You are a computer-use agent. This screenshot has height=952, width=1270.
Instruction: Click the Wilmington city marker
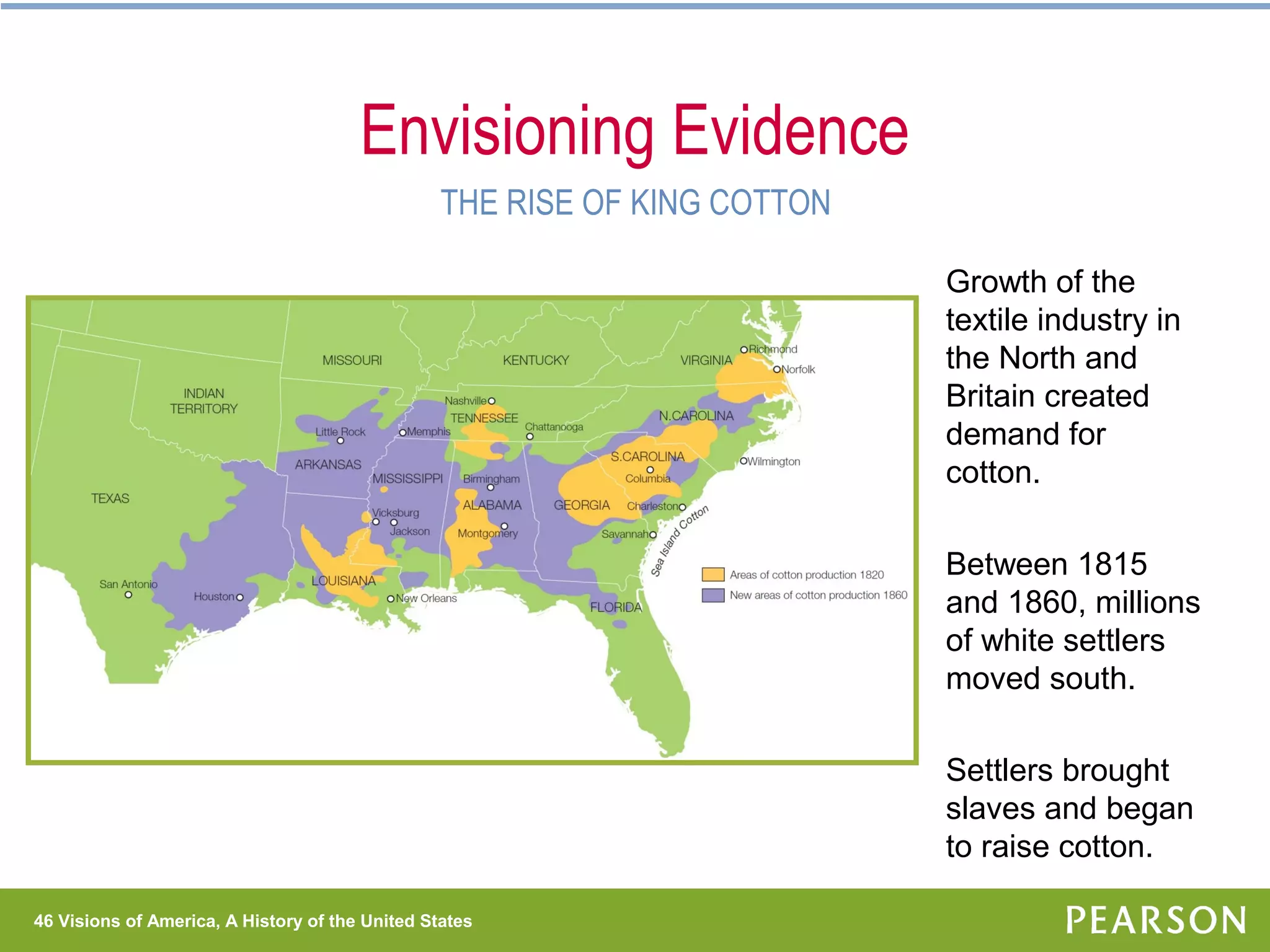(744, 461)
